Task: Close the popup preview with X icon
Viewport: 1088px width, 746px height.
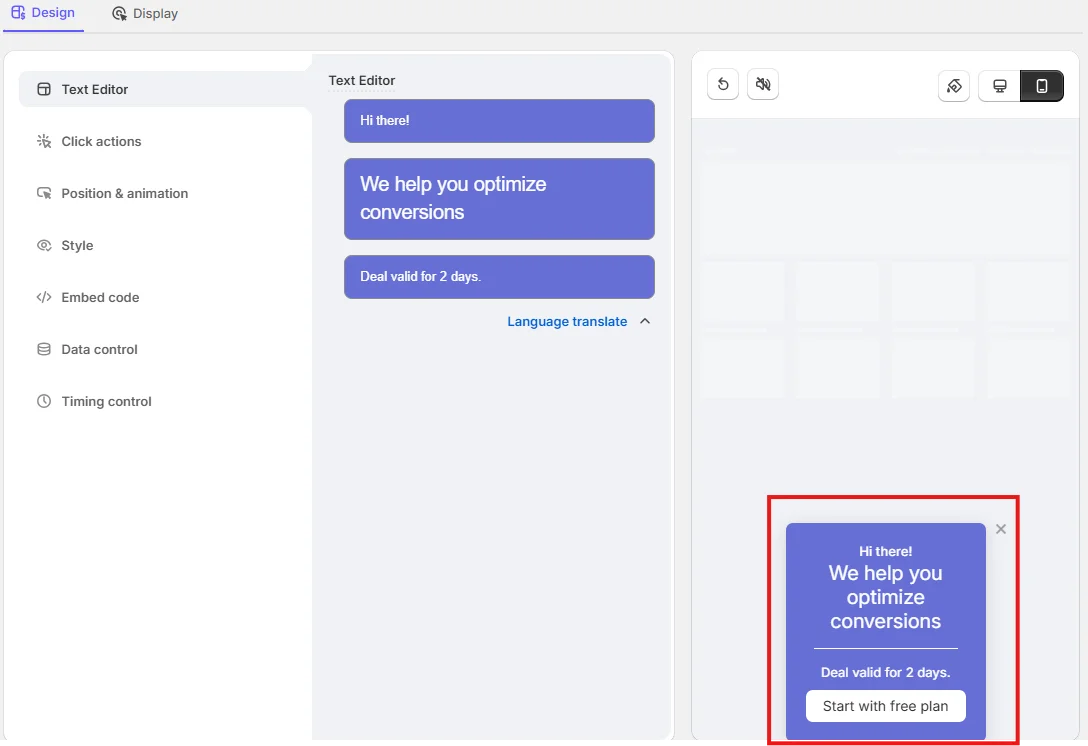Action: pos(1001,529)
